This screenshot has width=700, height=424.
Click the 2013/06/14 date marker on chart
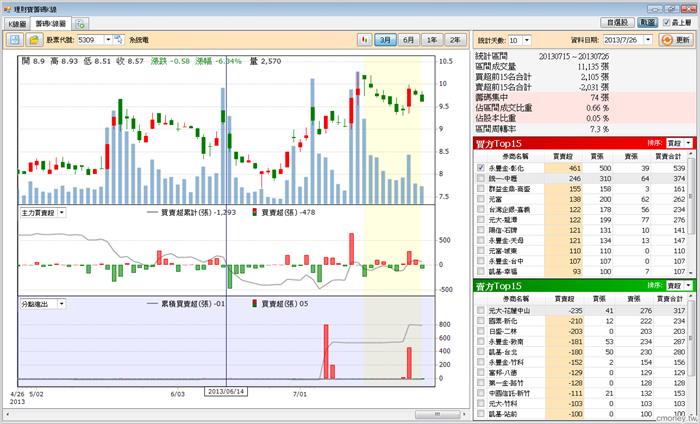tap(226, 391)
